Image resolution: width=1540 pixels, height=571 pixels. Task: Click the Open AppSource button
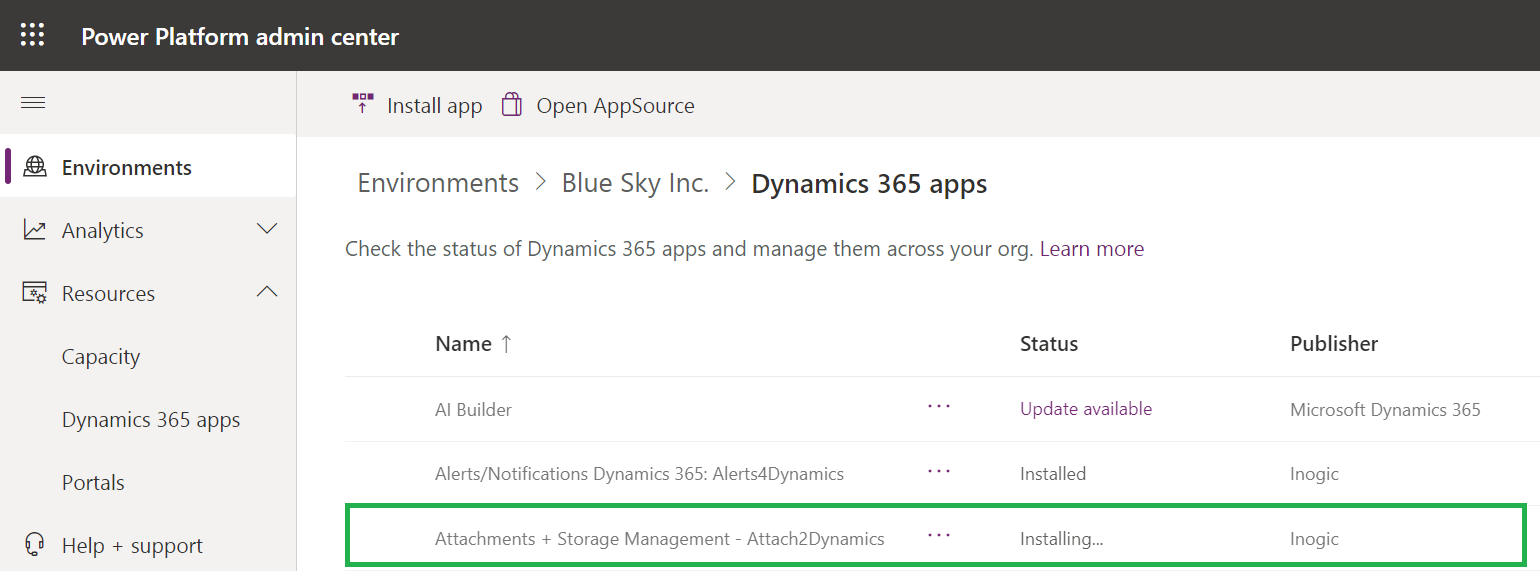coord(597,105)
